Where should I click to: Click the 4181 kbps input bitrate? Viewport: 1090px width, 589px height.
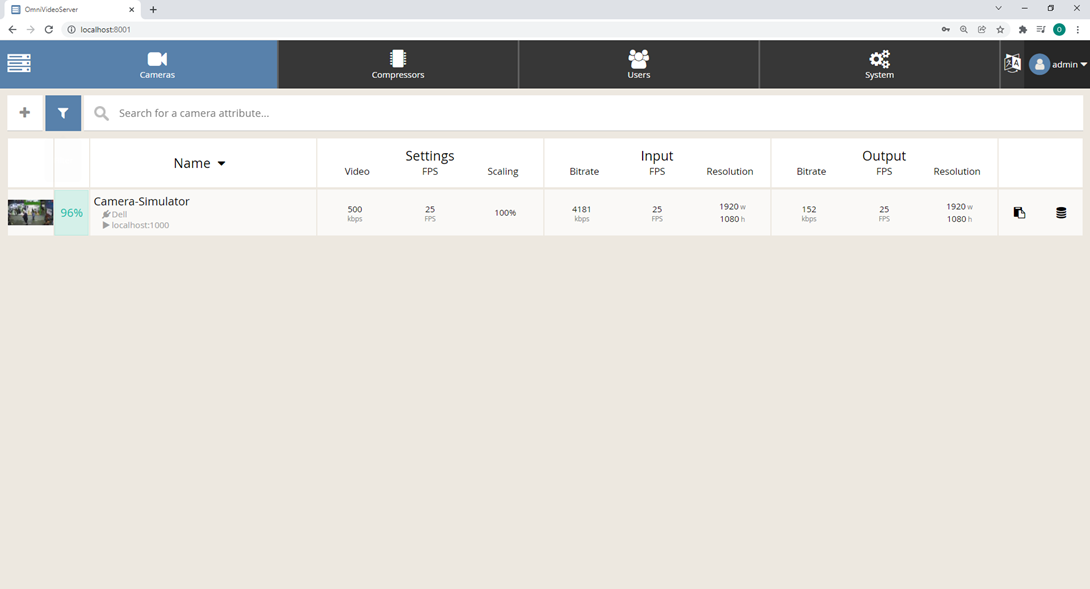[582, 213]
